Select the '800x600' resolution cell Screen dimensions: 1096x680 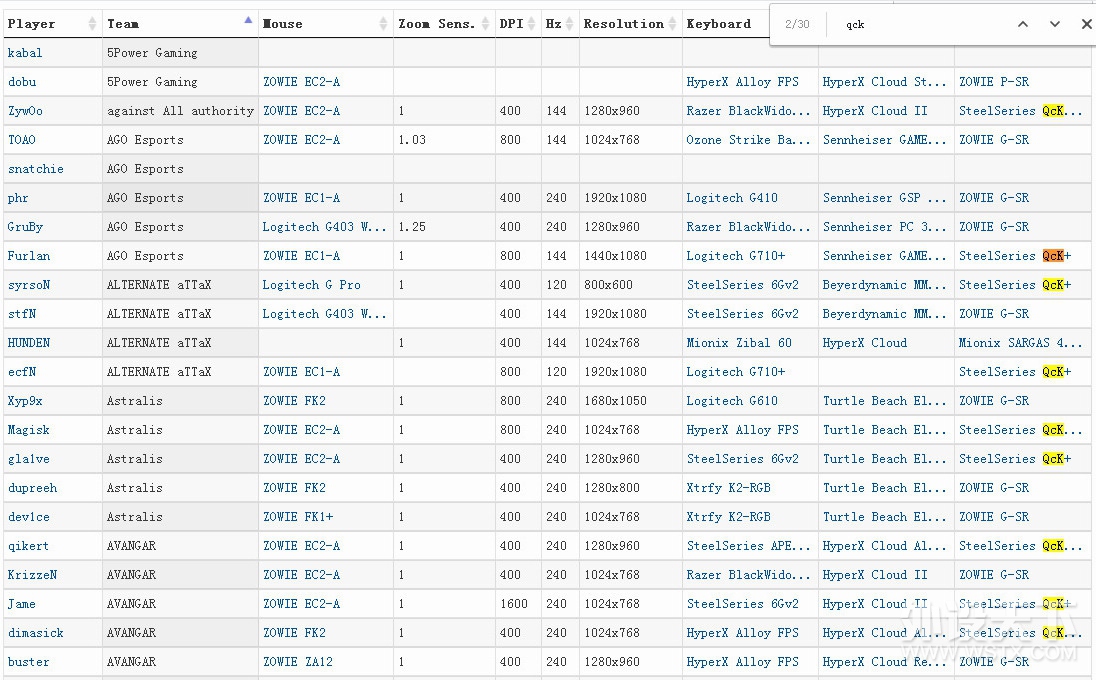pos(630,285)
